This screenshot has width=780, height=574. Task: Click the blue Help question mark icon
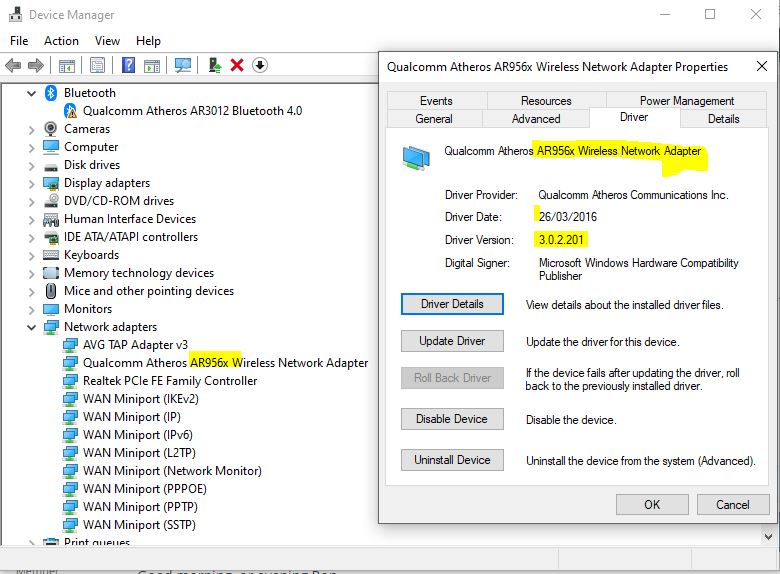128,65
